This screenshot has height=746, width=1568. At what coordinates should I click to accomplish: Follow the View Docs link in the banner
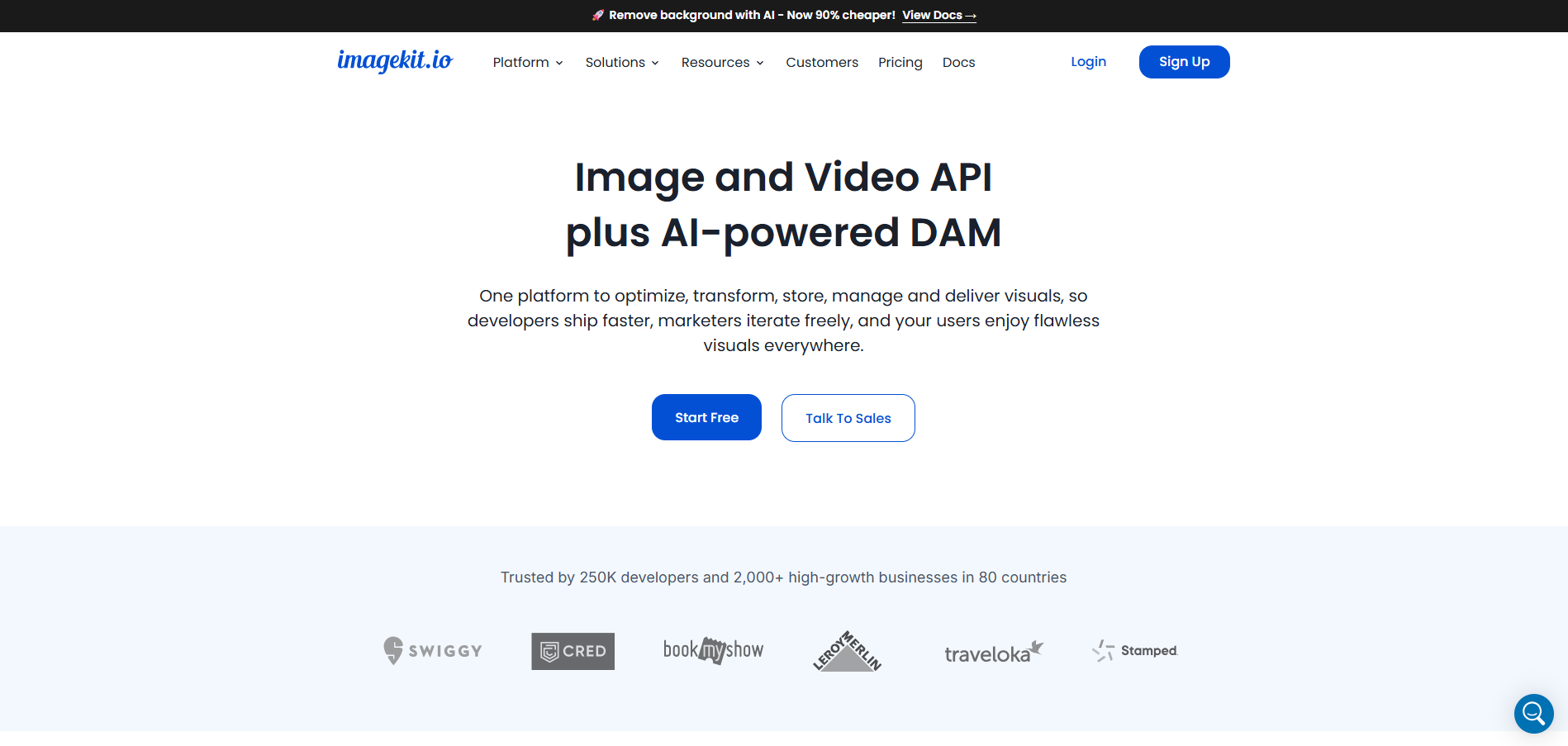tap(938, 15)
